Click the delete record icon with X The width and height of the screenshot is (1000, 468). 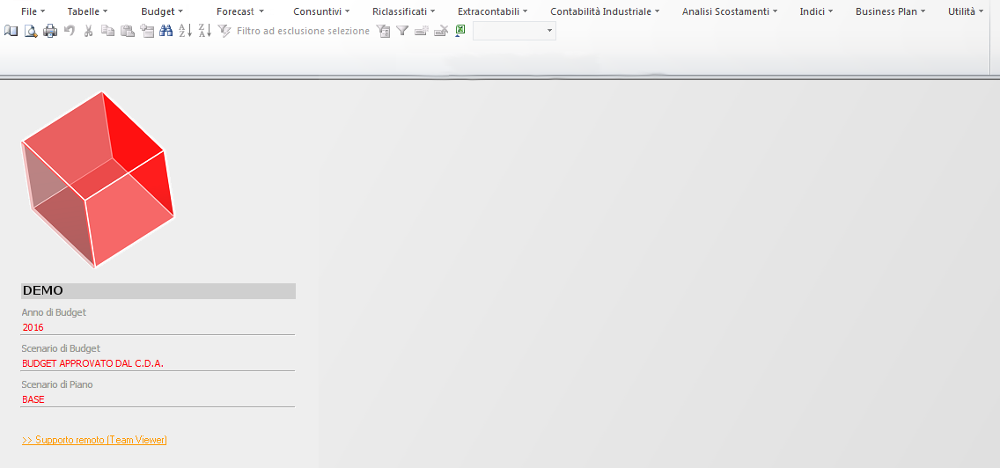(441, 31)
